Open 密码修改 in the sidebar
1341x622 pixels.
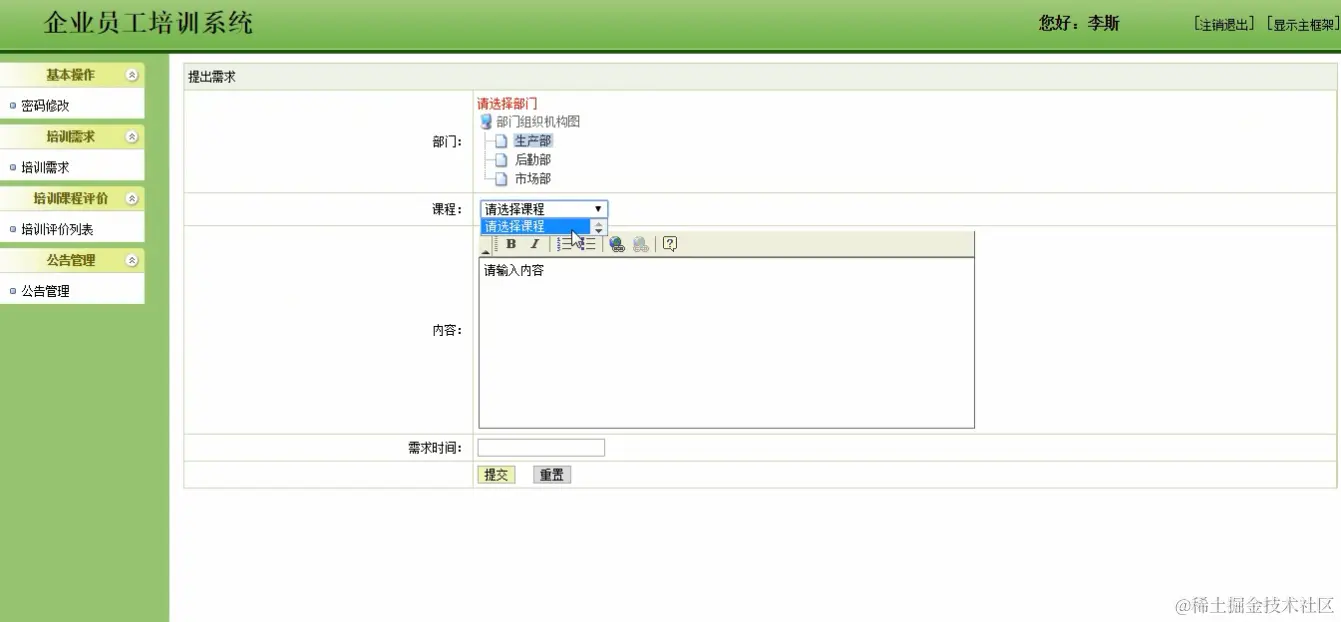(x=45, y=106)
